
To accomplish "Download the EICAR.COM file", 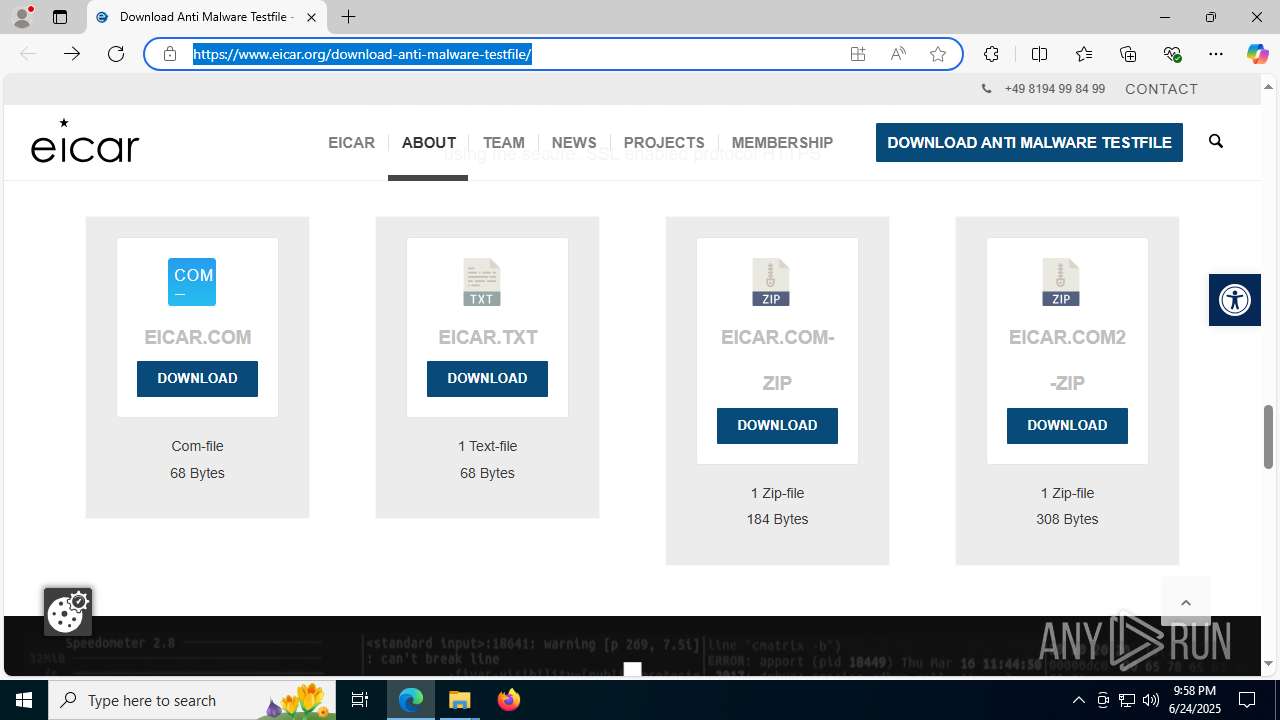I will point(197,379).
